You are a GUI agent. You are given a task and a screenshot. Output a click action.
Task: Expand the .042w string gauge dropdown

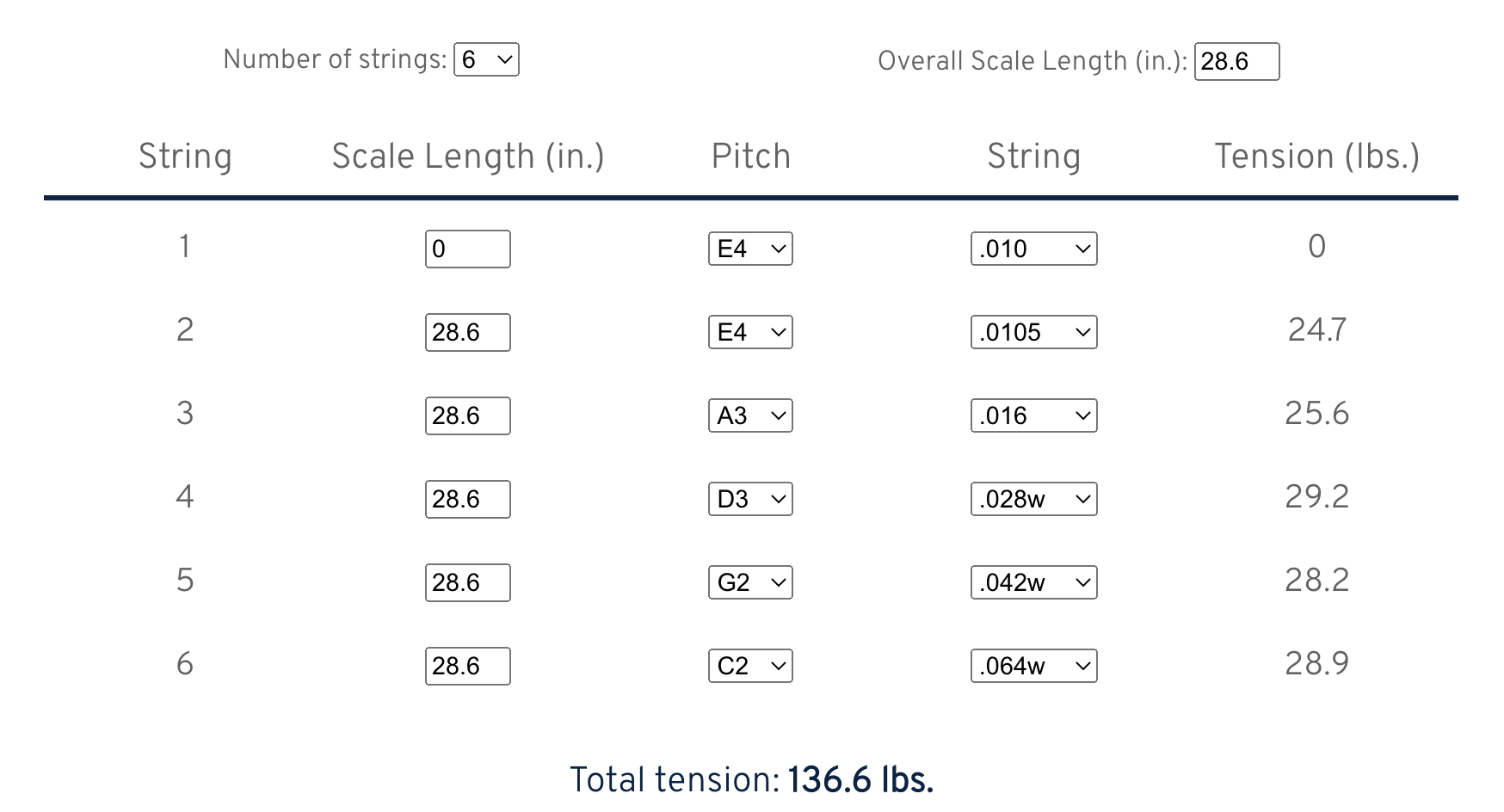(1033, 582)
